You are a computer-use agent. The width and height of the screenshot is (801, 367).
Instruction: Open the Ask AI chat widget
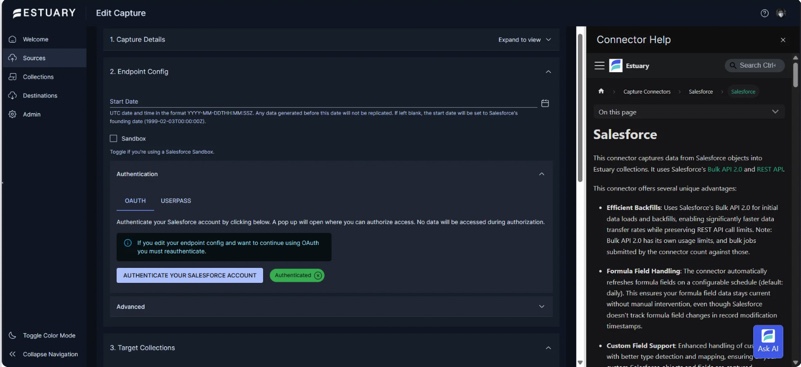tap(768, 341)
